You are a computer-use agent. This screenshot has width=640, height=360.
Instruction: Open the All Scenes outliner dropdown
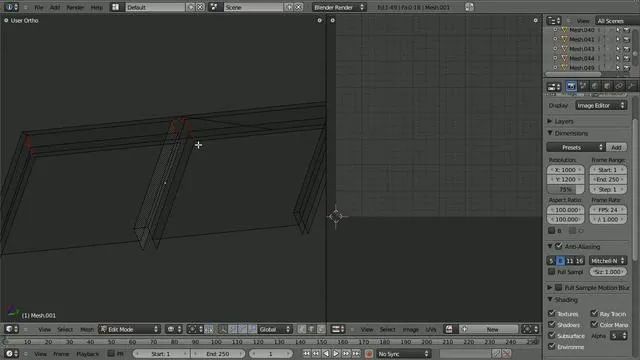(x=618, y=20)
